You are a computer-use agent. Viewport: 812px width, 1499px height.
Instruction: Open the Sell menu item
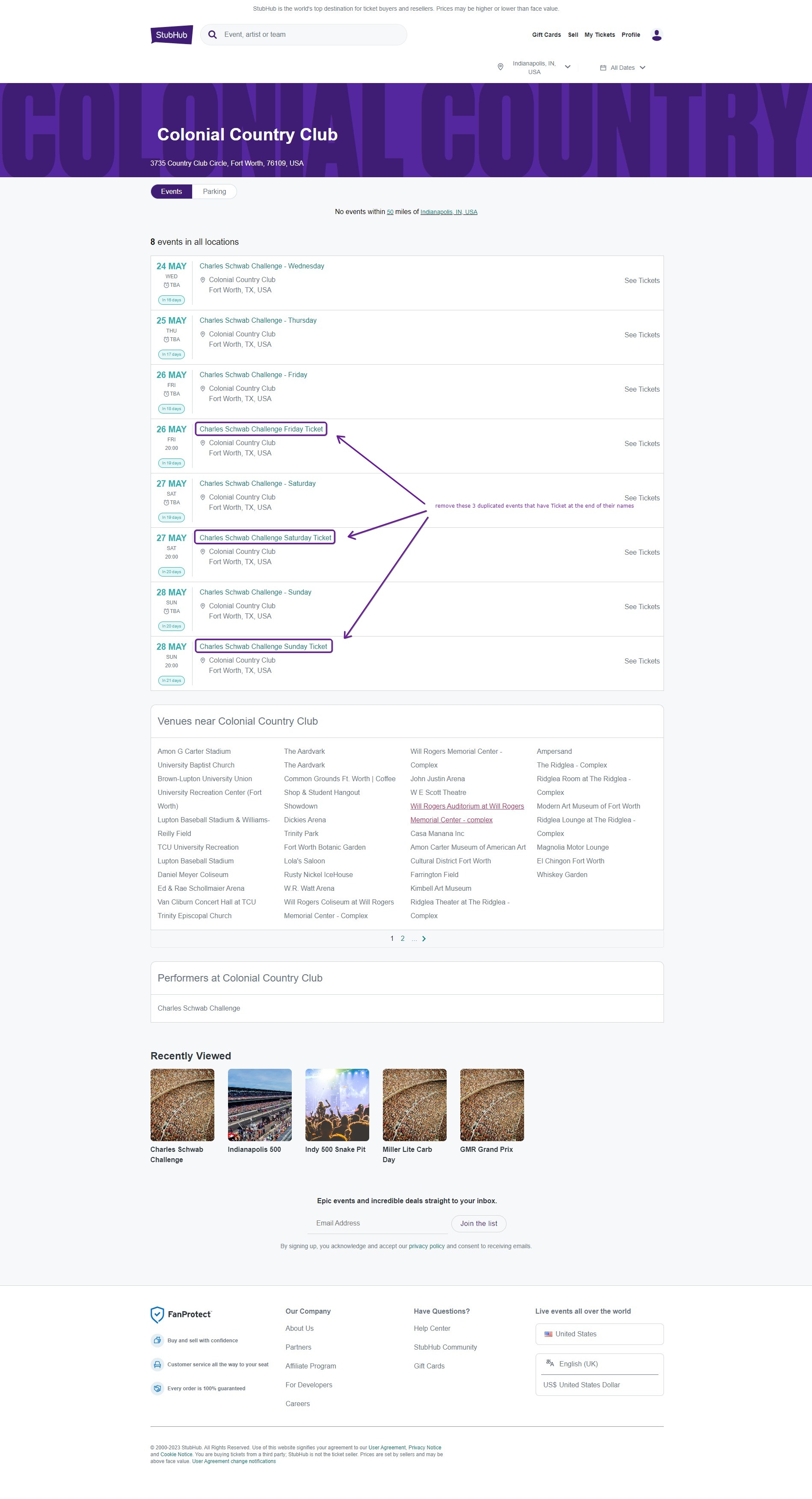pos(573,35)
